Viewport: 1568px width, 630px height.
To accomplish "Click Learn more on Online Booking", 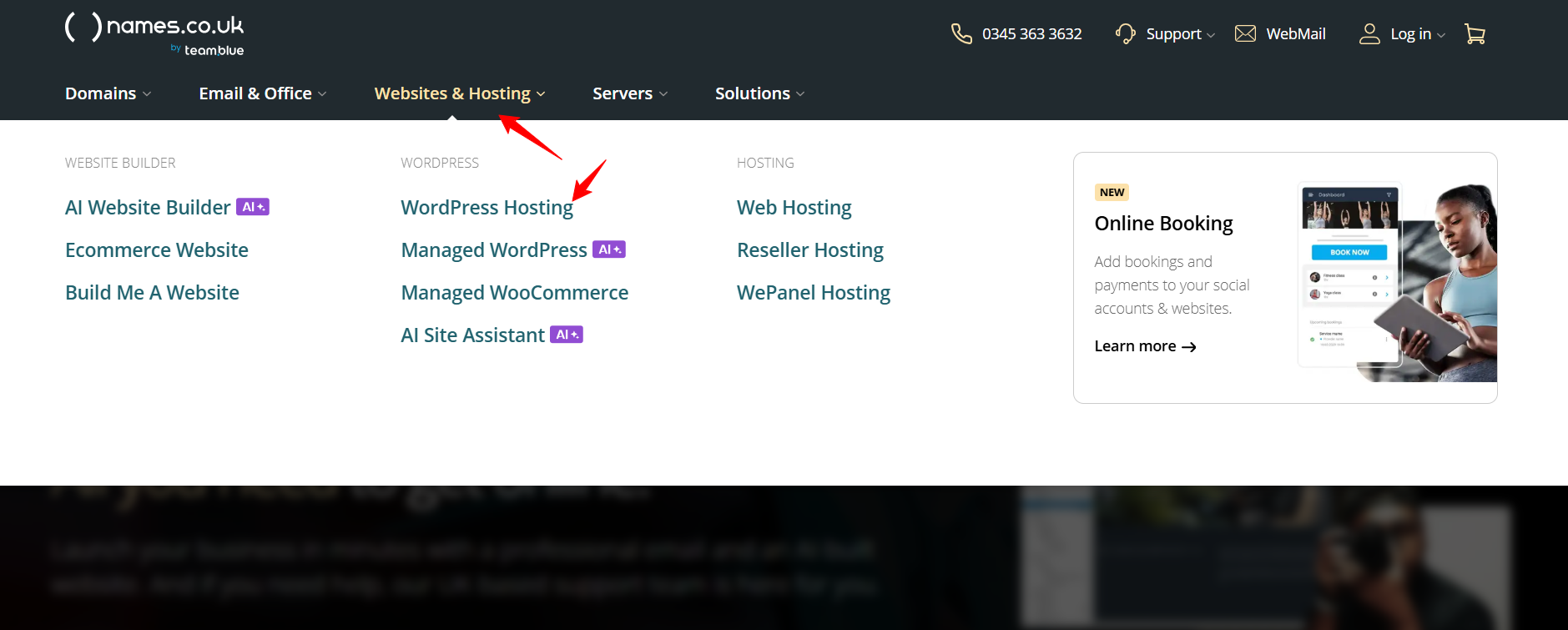I will point(1135,346).
